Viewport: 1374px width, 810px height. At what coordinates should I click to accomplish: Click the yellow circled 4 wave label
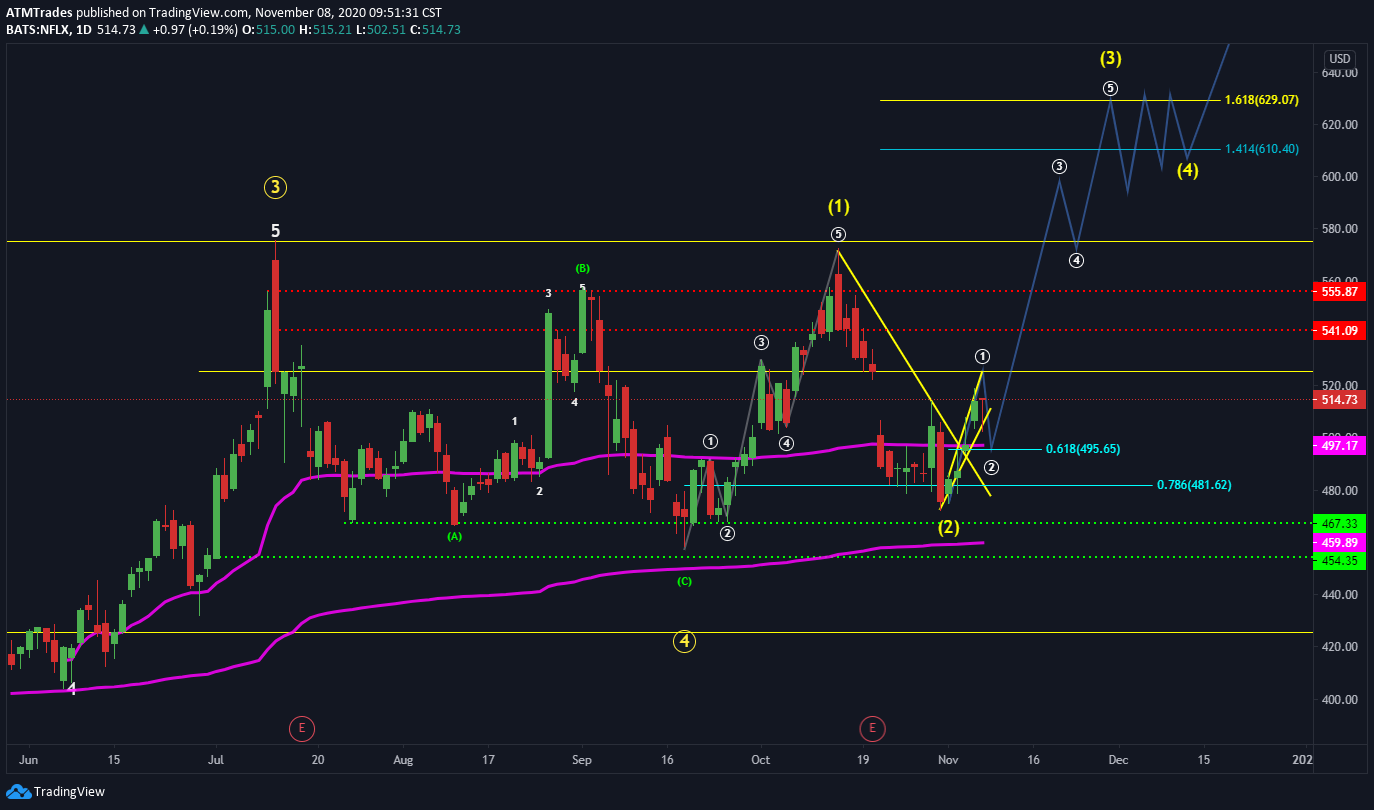684,641
